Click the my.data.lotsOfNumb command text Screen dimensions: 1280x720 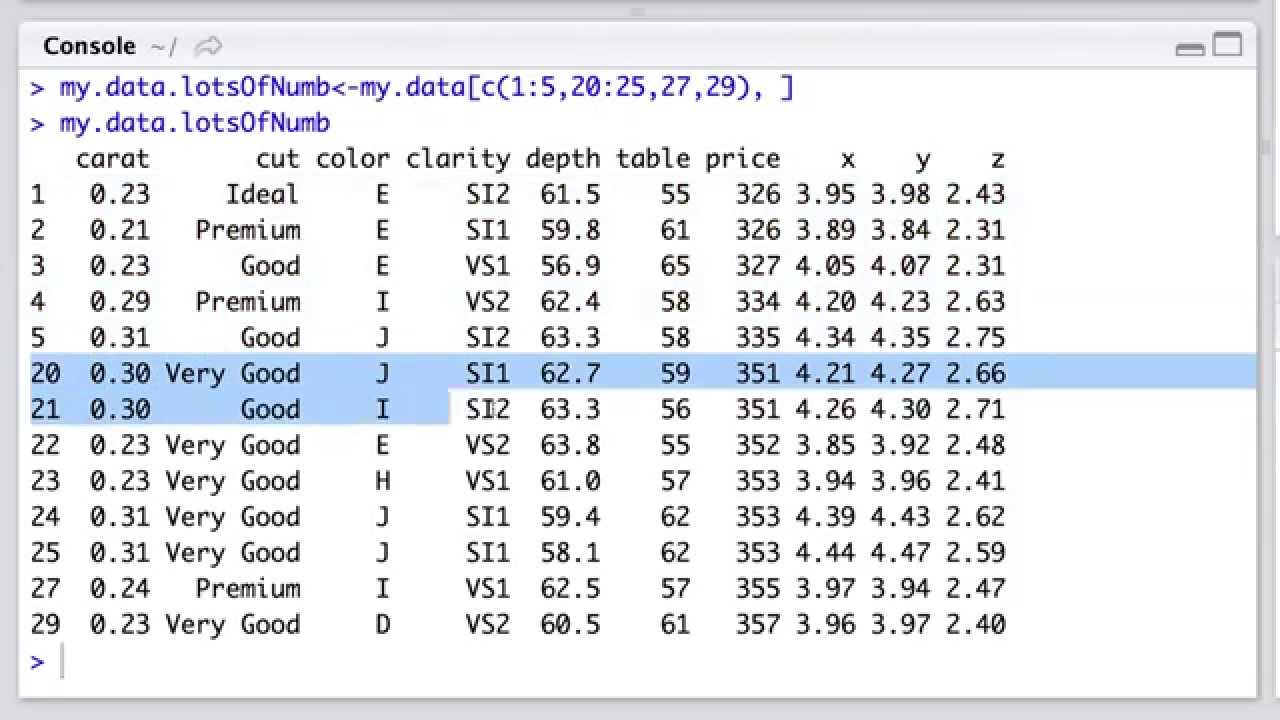[x=196, y=122]
